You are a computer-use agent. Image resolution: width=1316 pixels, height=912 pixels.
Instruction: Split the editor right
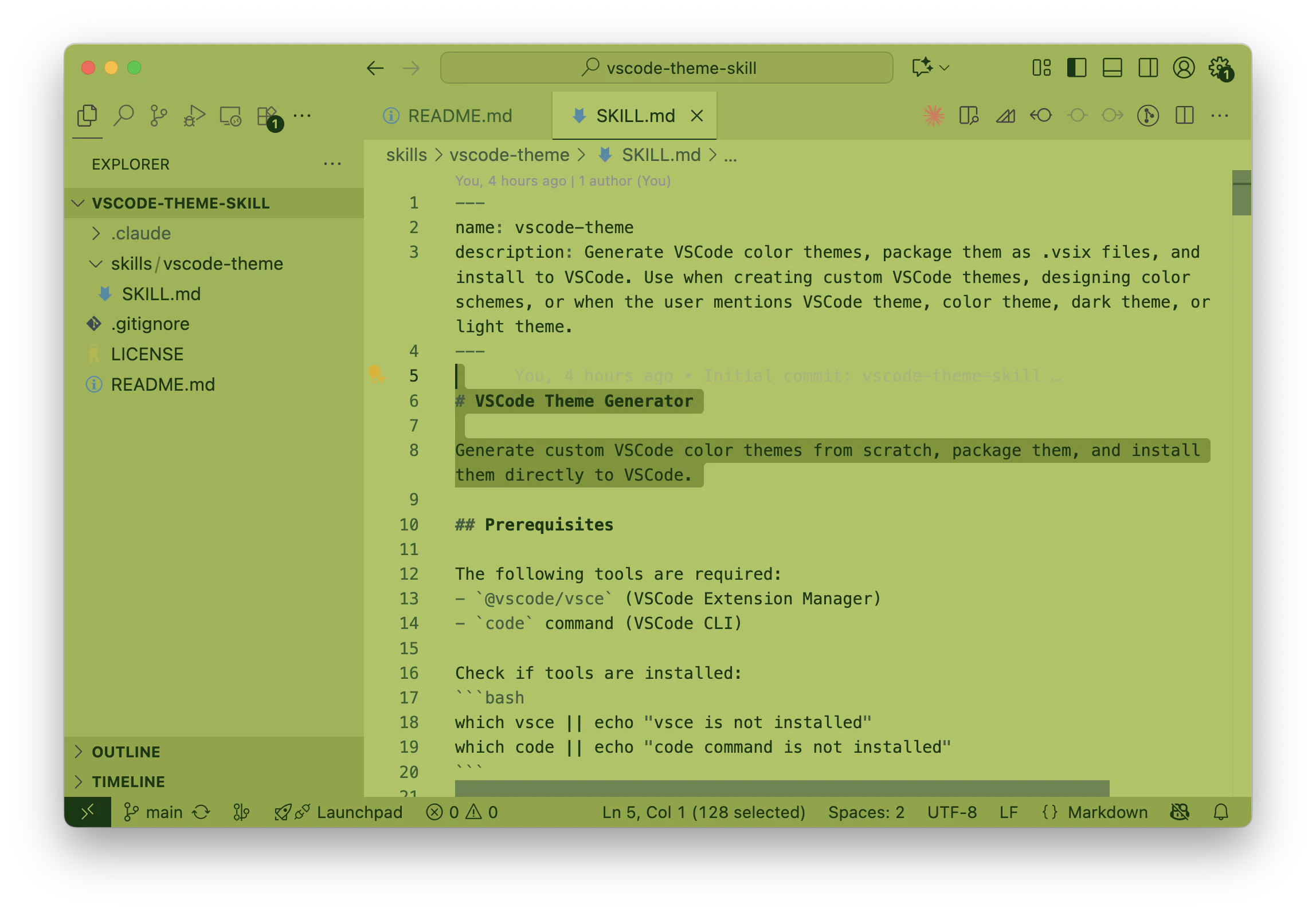pyautogui.click(x=1184, y=116)
